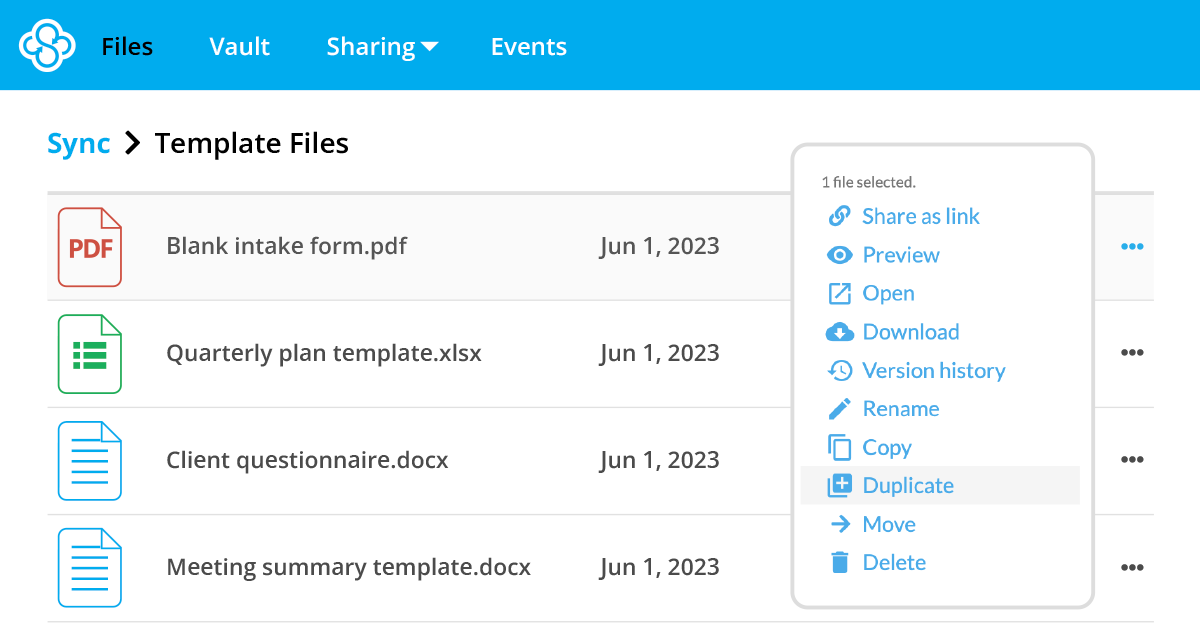1200x631 pixels.
Task: Click the pencil icon next to Rename
Action: [x=840, y=408]
